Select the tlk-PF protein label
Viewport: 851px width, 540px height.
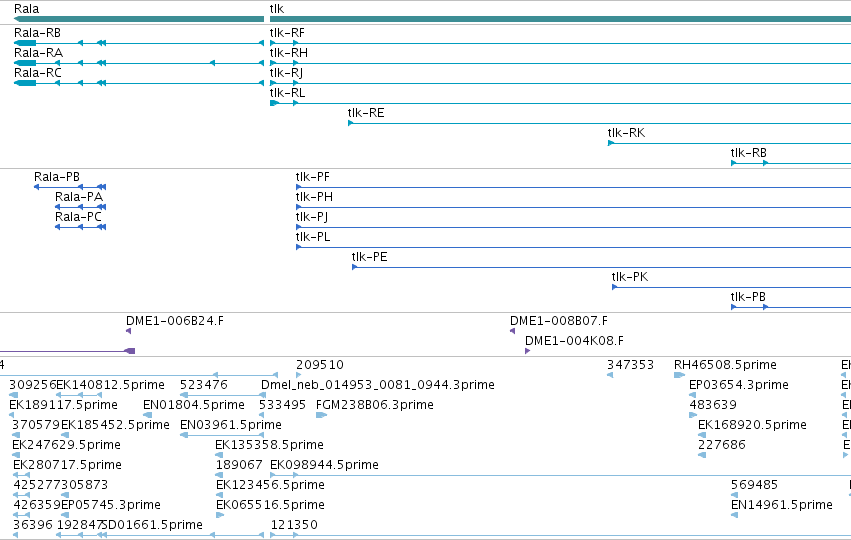click(x=313, y=177)
